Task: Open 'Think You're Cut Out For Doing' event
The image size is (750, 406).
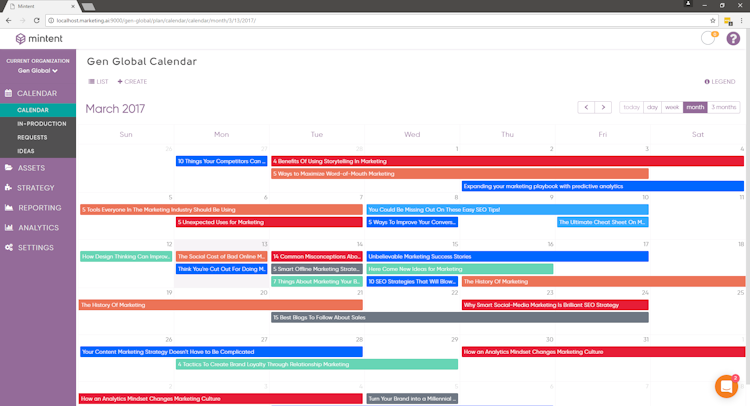Action: 221,269
